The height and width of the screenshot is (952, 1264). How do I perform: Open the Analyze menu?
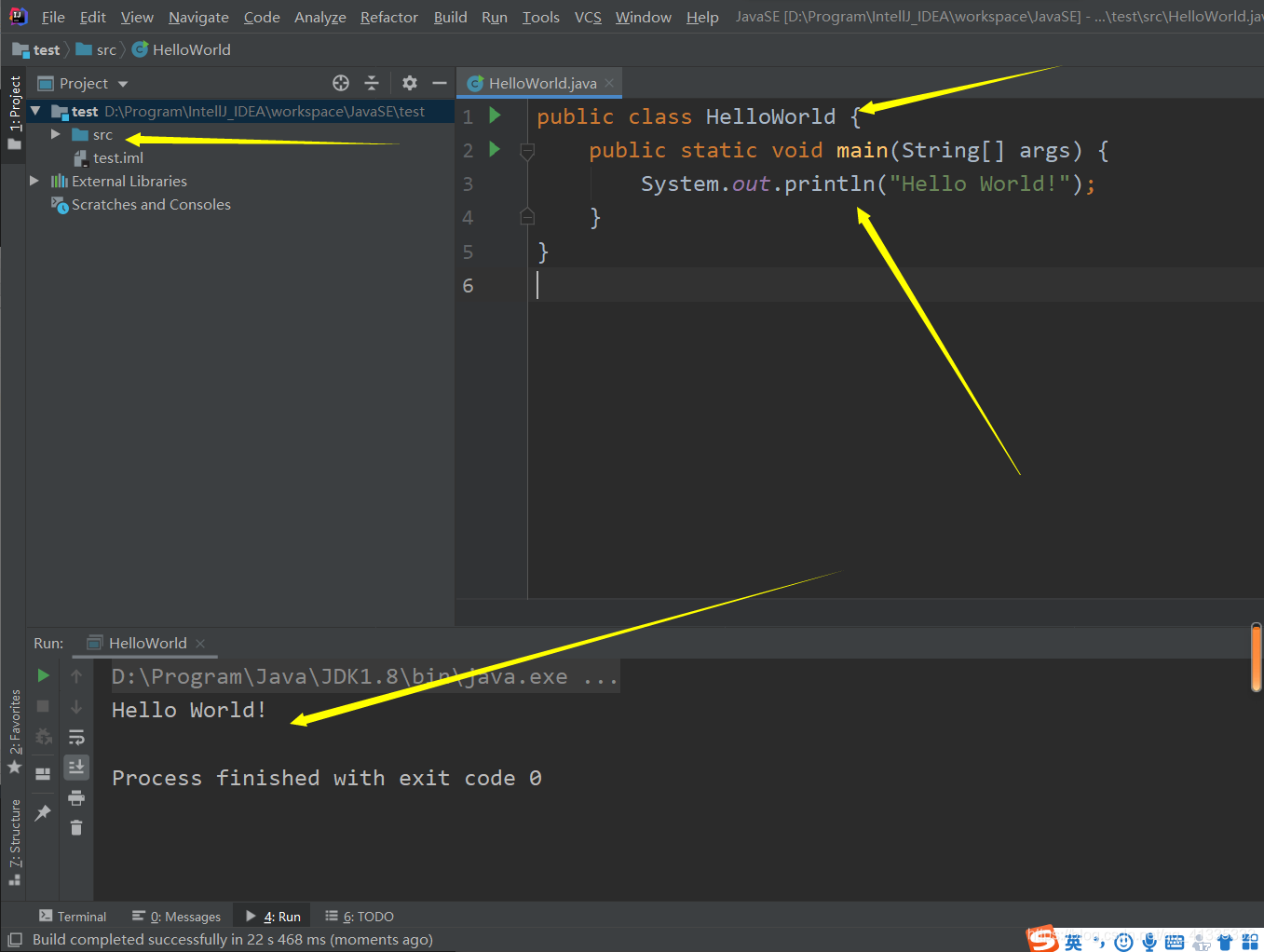(x=320, y=17)
